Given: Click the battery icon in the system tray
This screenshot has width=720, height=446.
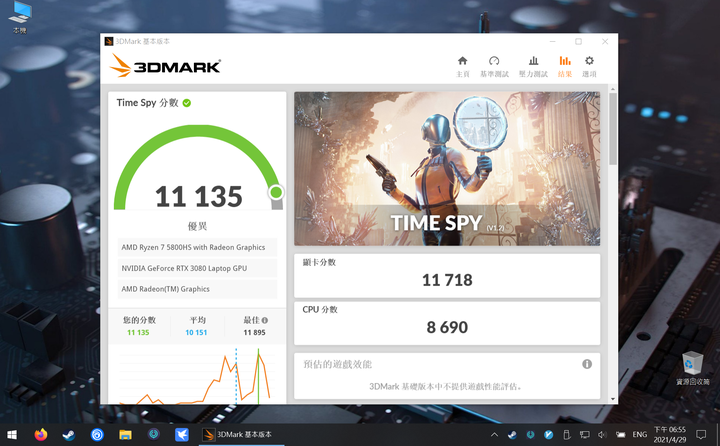Looking at the screenshot, I should [620, 435].
